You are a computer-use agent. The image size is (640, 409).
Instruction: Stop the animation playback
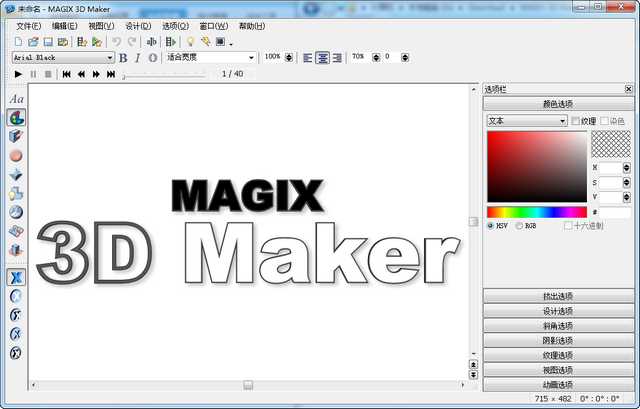coord(48,74)
